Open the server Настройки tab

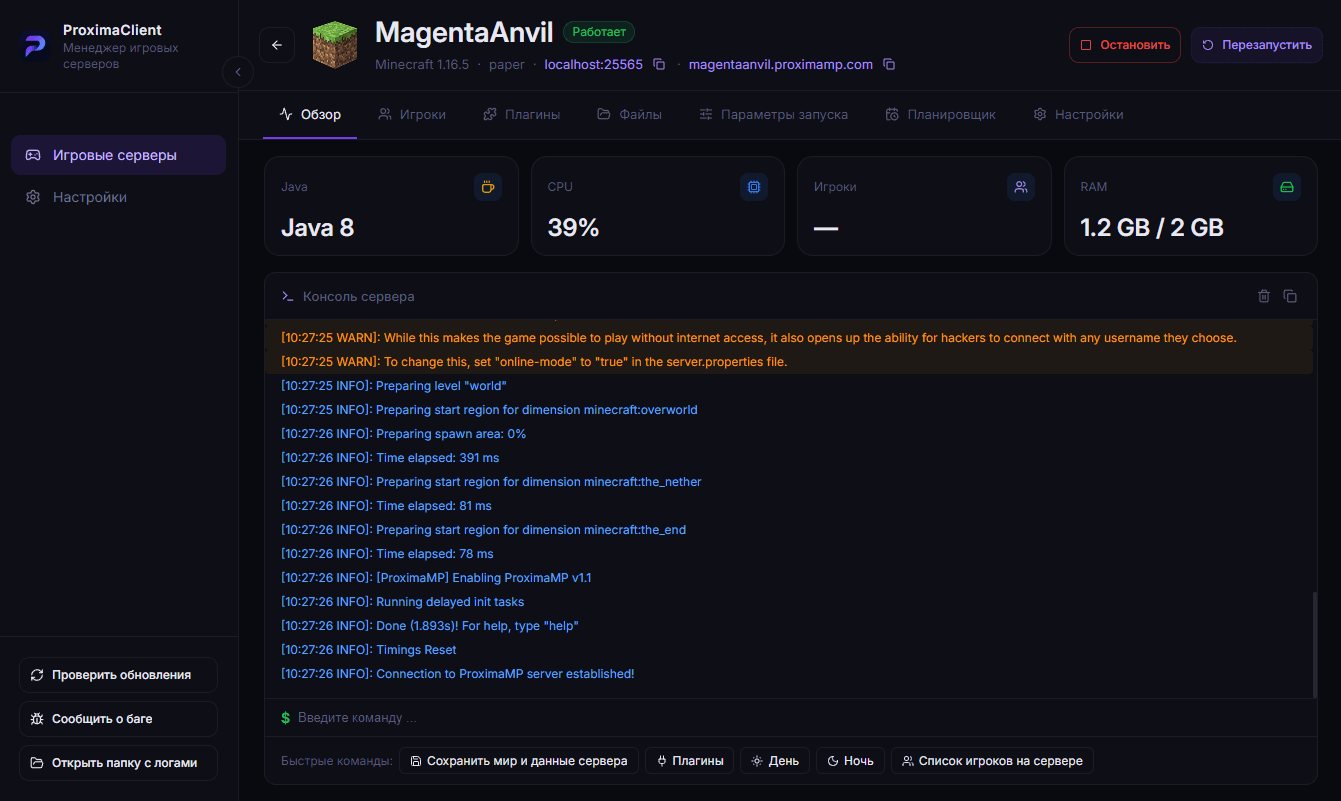pyautogui.click(x=1078, y=115)
